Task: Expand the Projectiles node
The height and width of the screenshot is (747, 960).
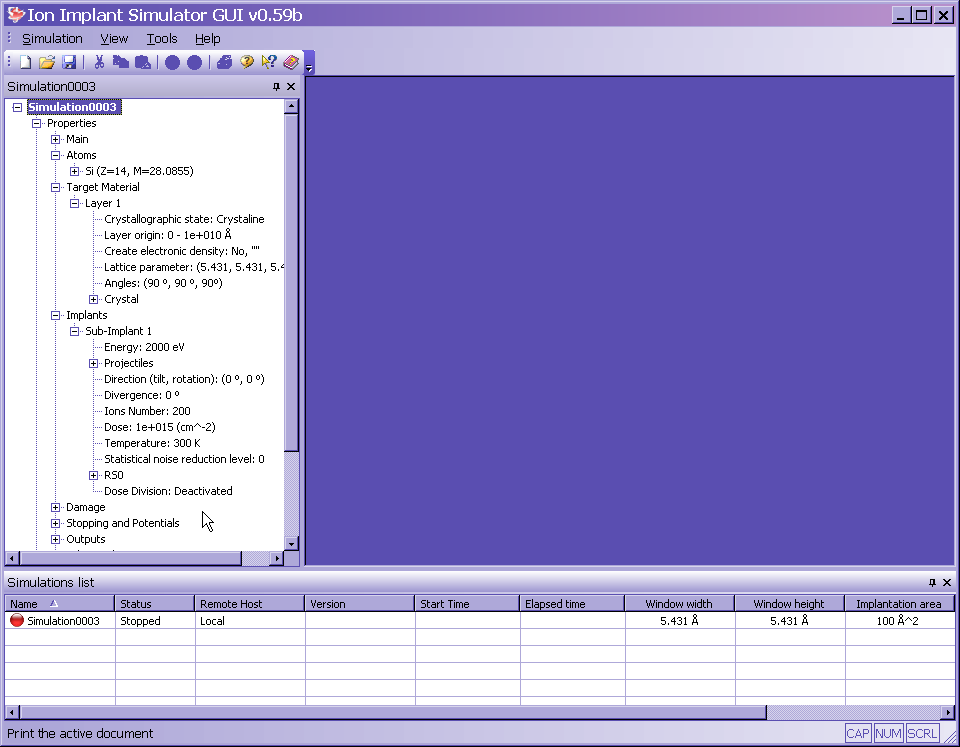Action: pyautogui.click(x=94, y=363)
